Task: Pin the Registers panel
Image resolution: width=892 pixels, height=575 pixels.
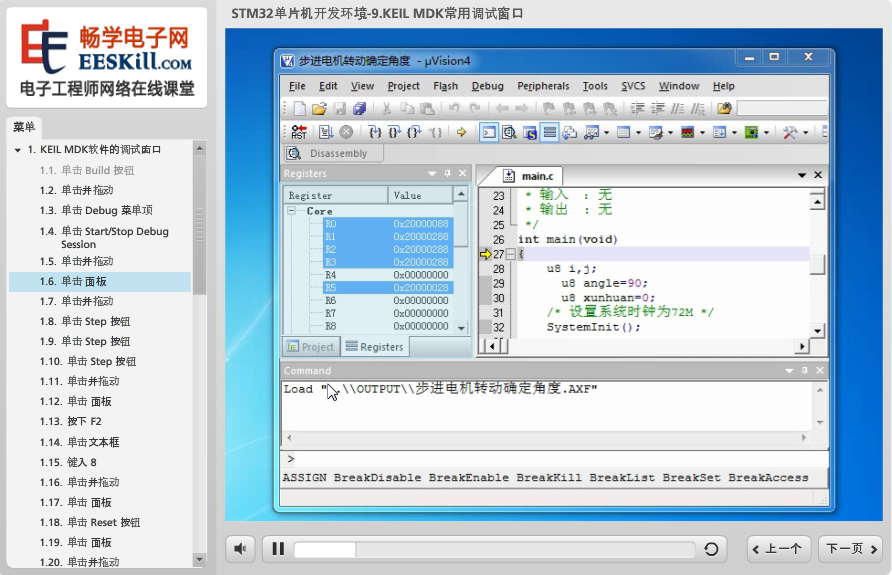Action: pos(448,173)
